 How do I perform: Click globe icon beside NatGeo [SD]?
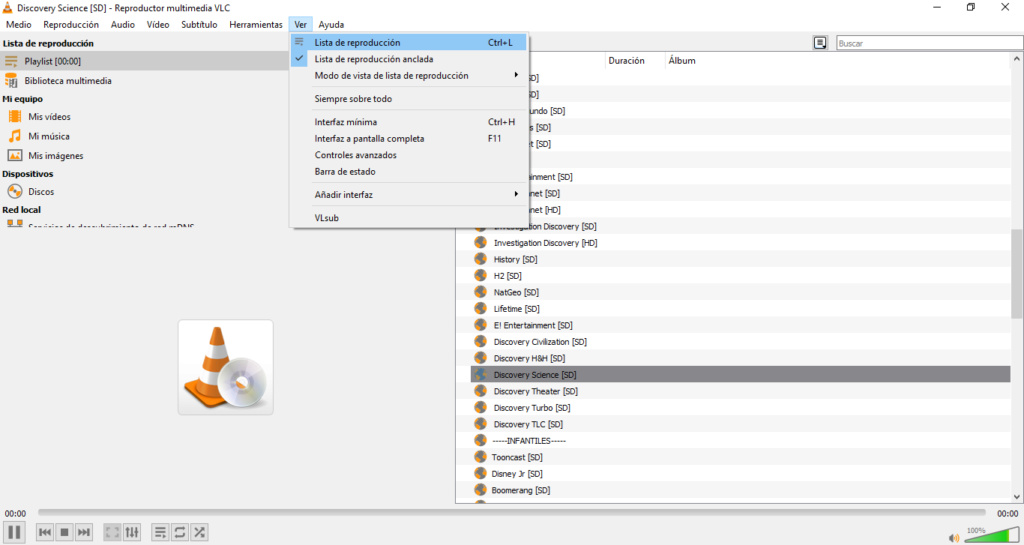481,292
